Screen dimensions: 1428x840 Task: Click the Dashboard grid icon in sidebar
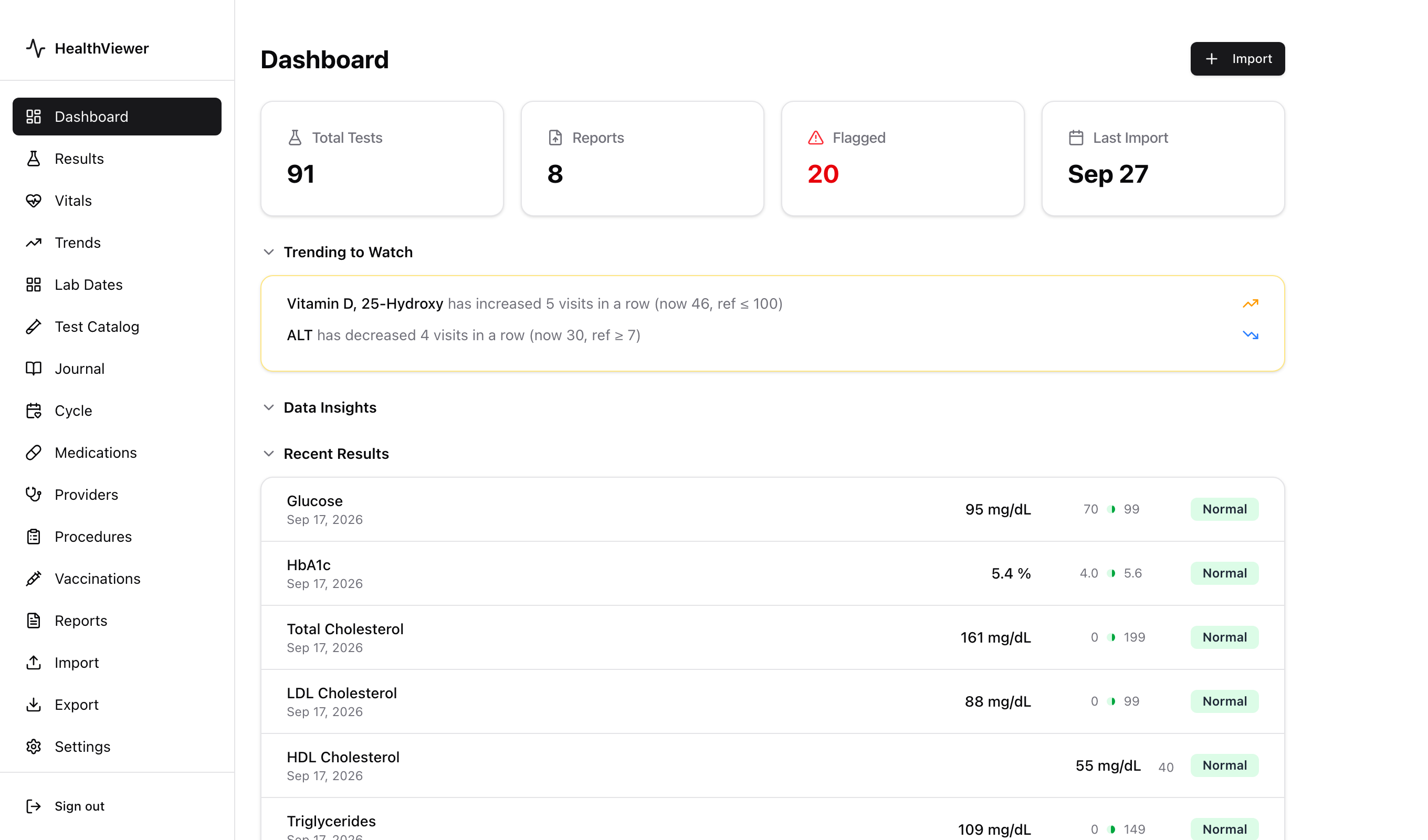(34, 116)
